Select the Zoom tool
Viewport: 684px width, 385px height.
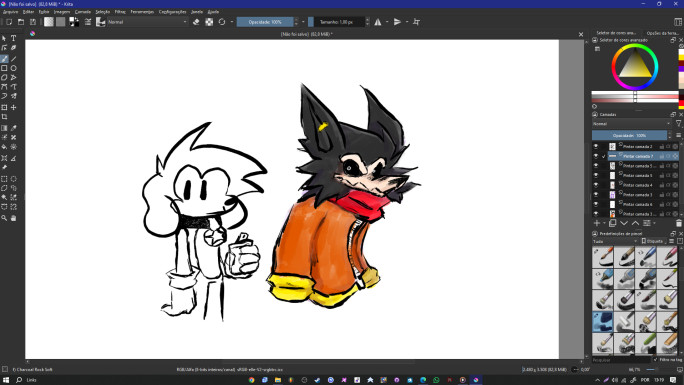tap(4, 218)
